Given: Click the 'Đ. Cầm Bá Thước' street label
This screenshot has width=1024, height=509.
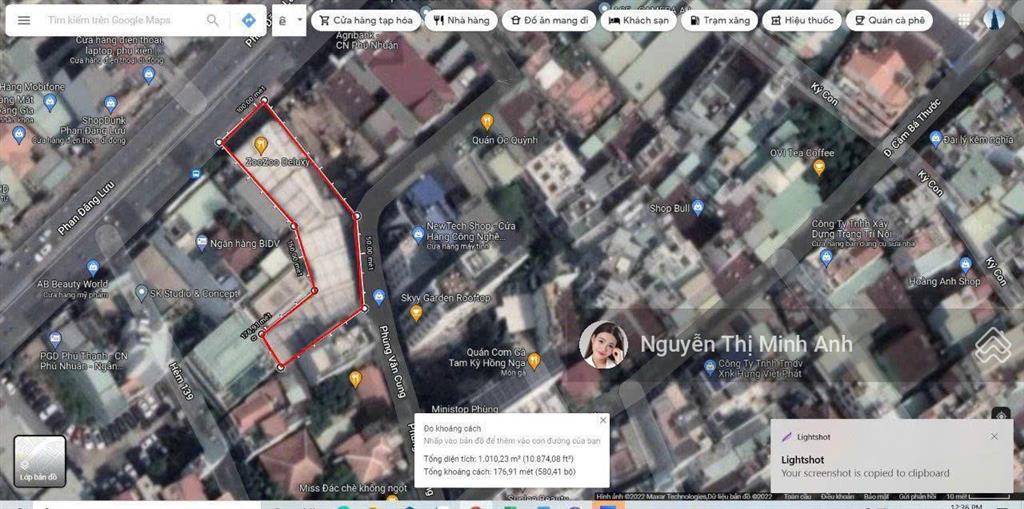Looking at the screenshot, I should click(912, 127).
